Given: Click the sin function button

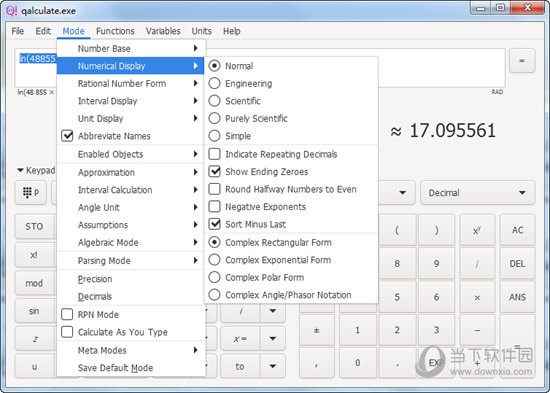Looking at the screenshot, I should coord(34,311).
